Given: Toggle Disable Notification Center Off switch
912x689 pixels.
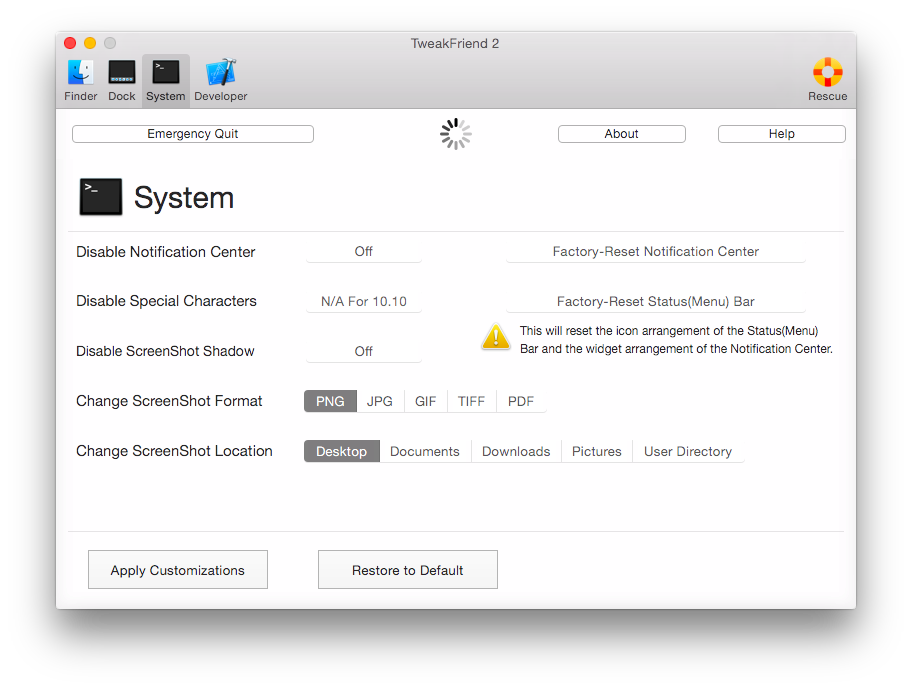Looking at the screenshot, I should tap(364, 251).
